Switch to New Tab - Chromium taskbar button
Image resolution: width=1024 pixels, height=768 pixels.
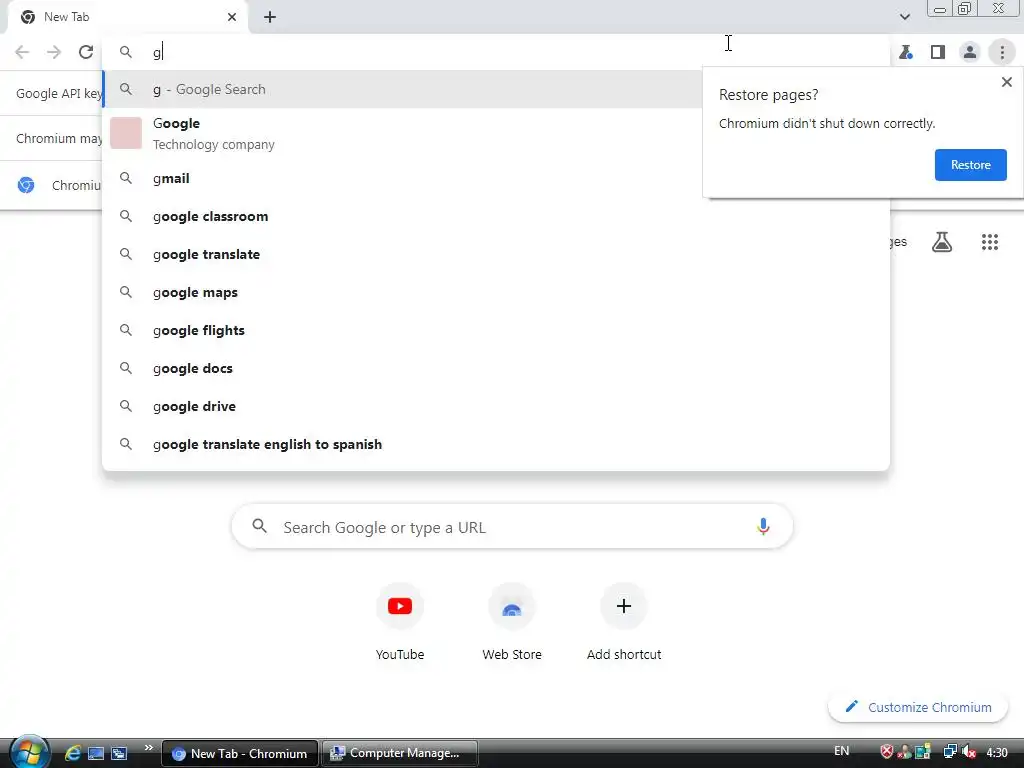(x=240, y=753)
